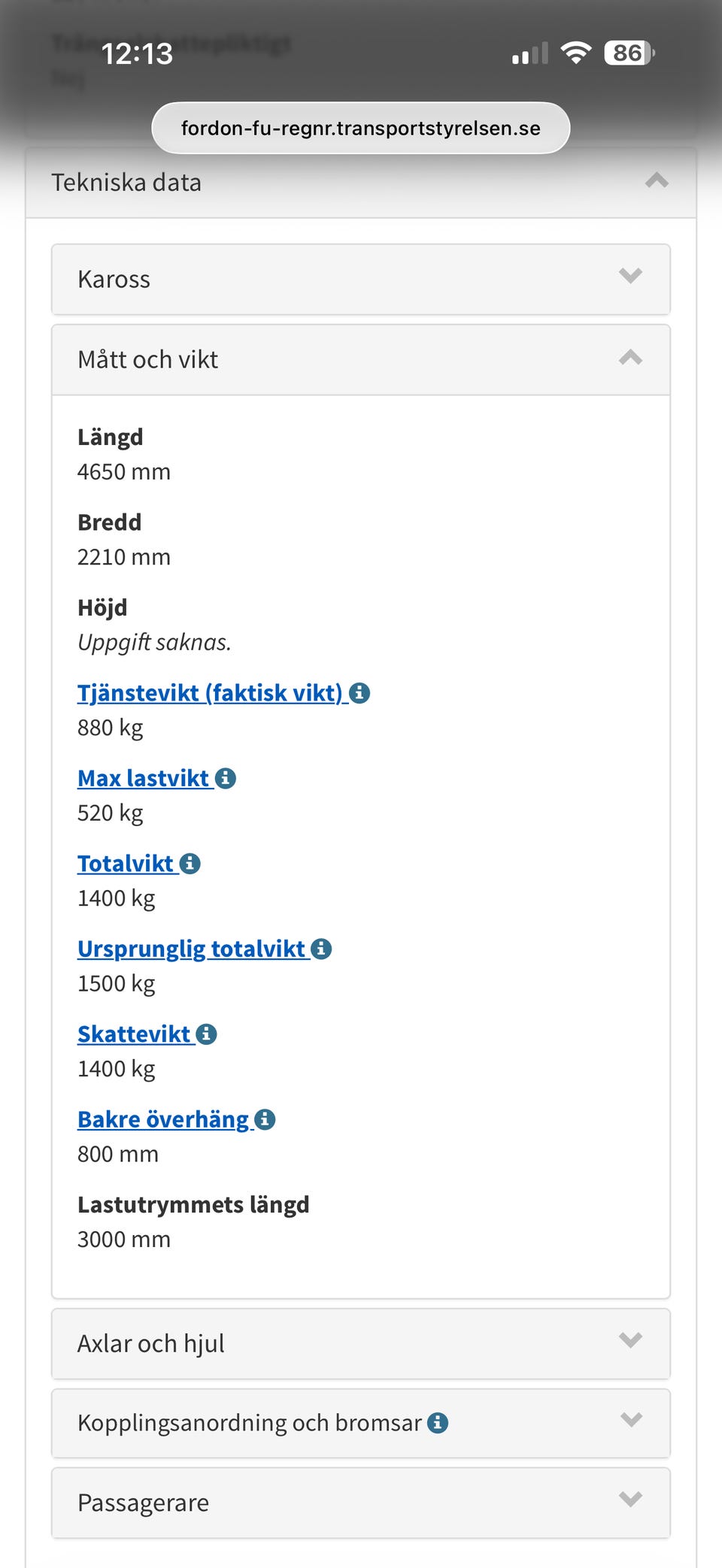
Task: Open the Tjänstevikt (faktisk vikt) link
Action: tap(210, 693)
